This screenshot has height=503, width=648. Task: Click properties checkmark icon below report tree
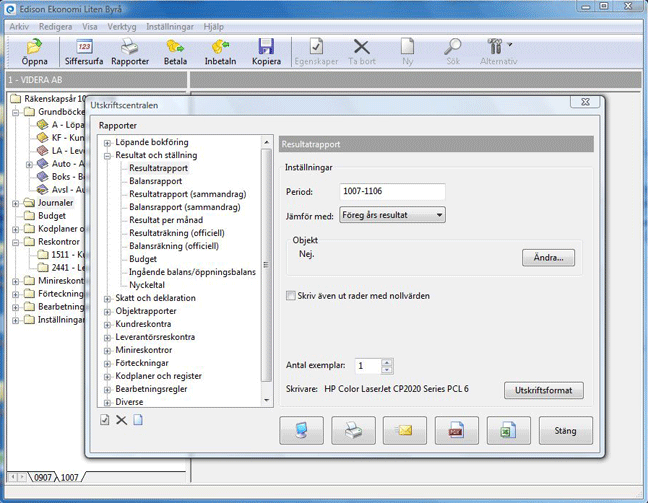(x=105, y=420)
